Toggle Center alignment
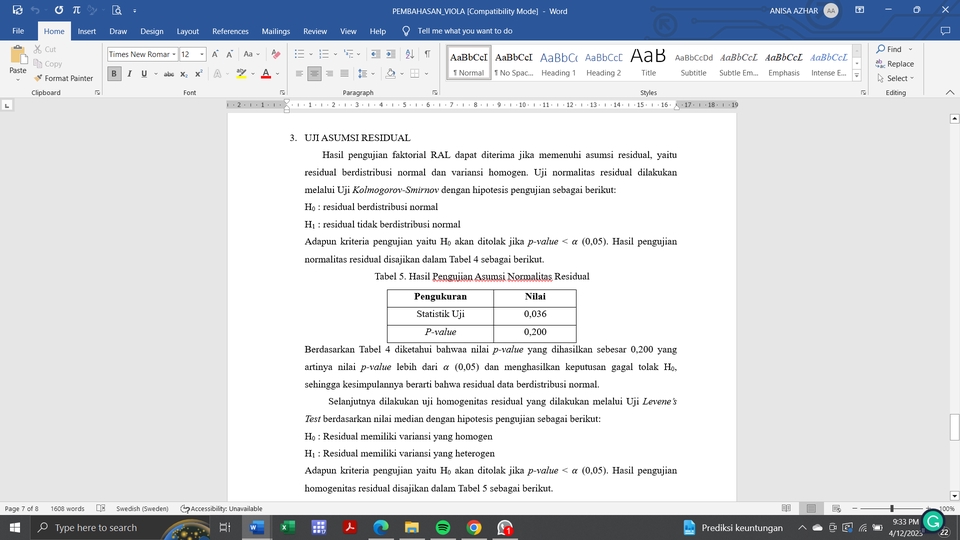960x540 pixels. tap(314, 74)
